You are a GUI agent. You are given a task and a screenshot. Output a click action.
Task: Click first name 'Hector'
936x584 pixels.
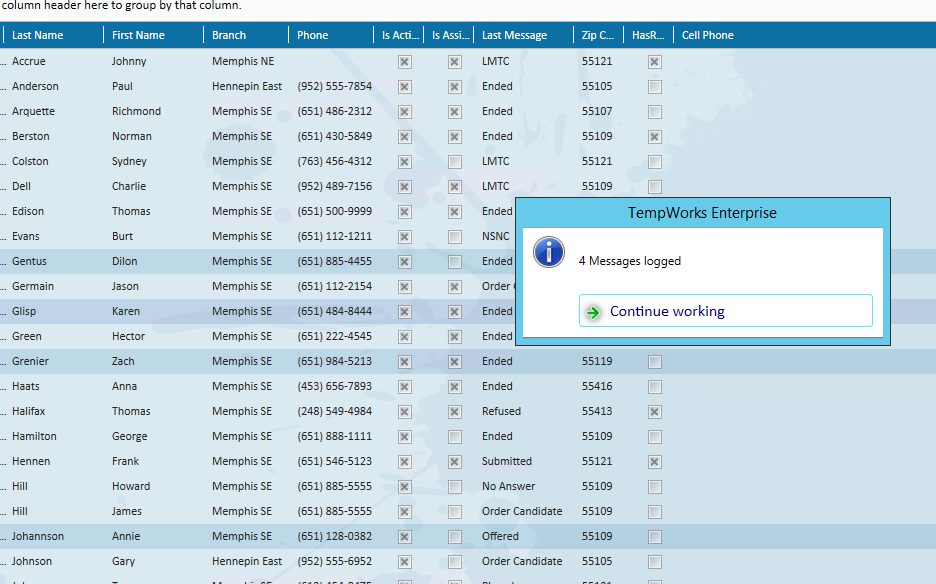[128, 336]
